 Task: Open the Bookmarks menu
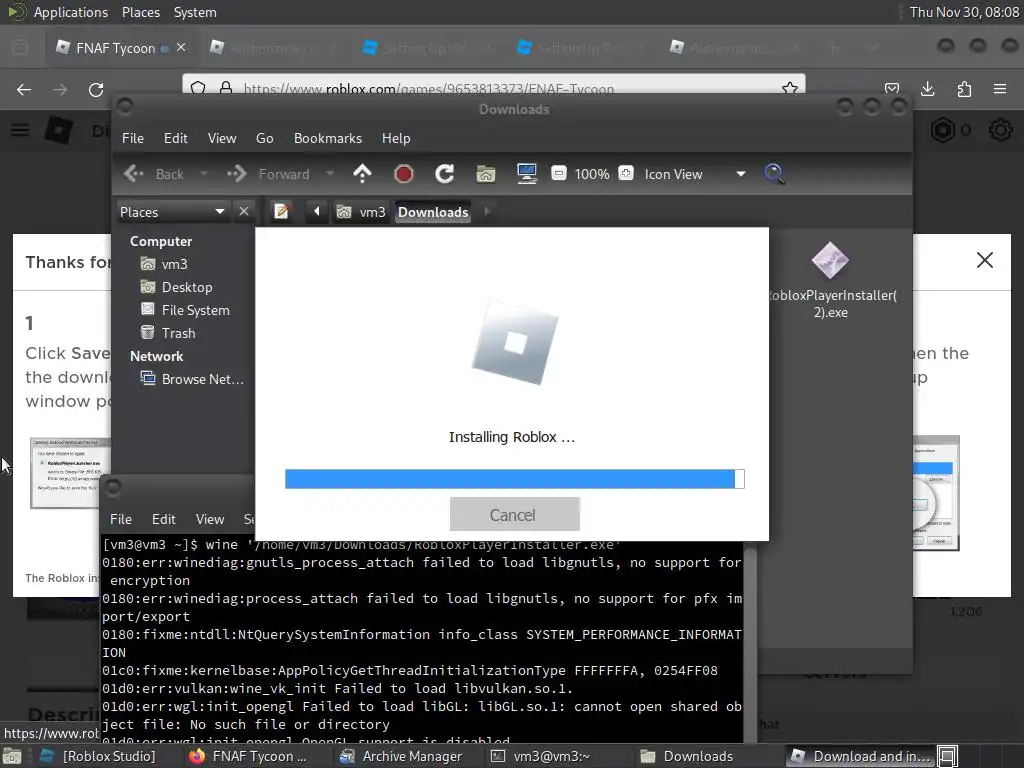[327, 138]
